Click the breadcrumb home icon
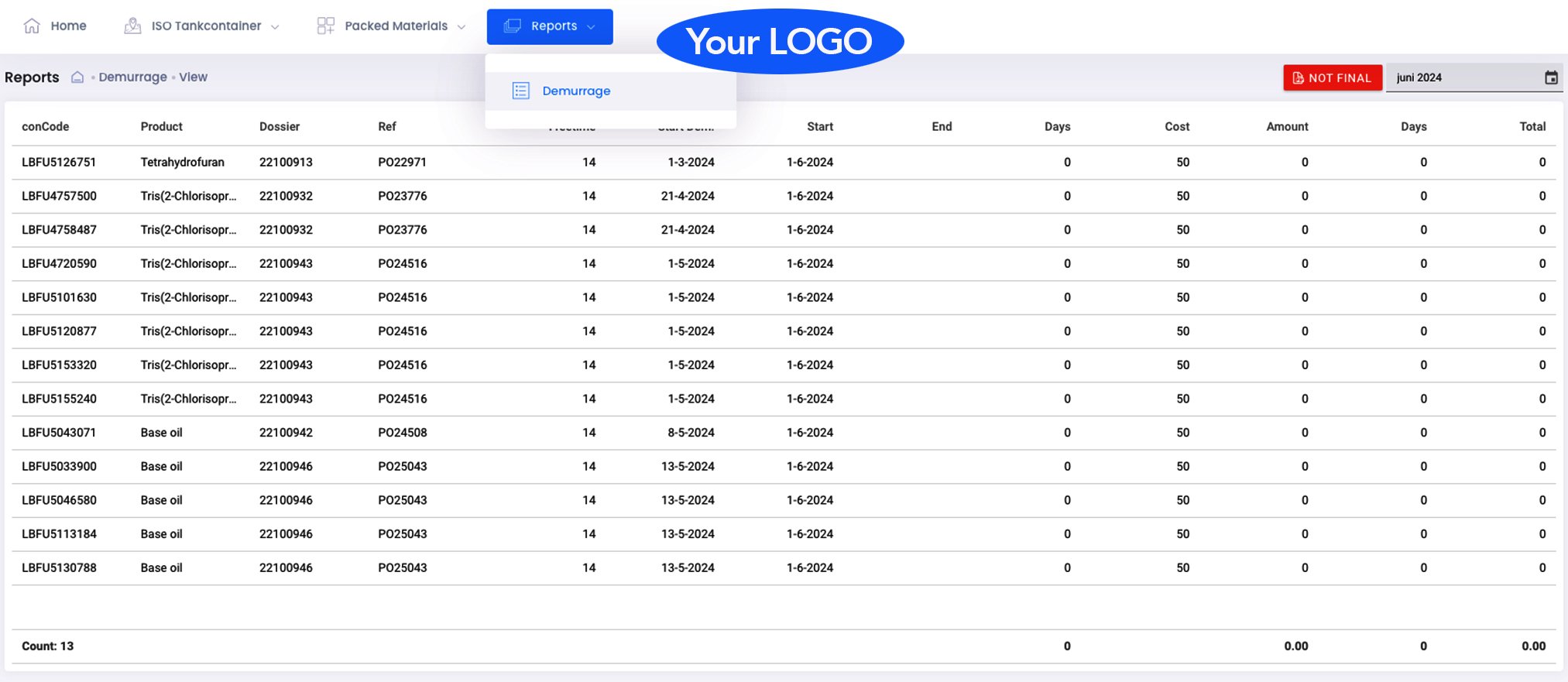This screenshot has width=1568, height=682. (x=77, y=77)
